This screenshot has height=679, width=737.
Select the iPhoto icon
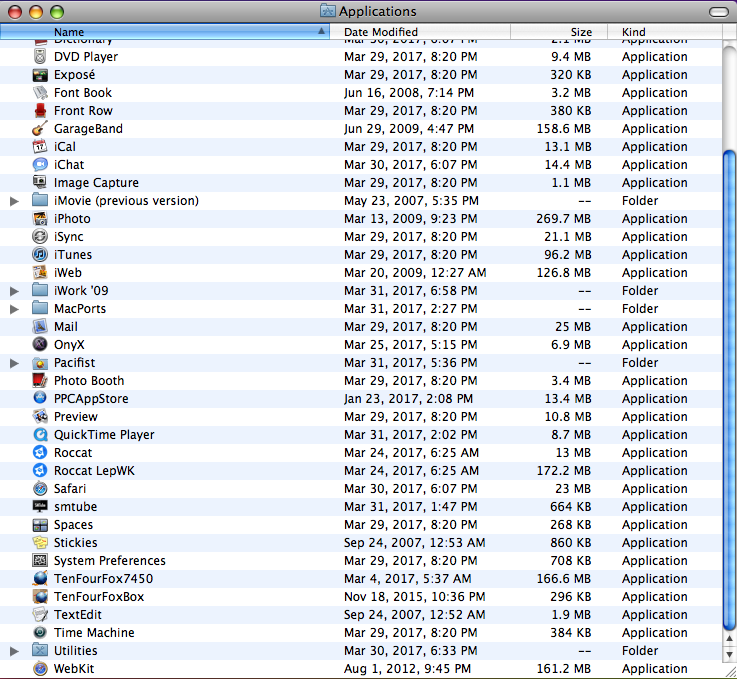(x=40, y=219)
